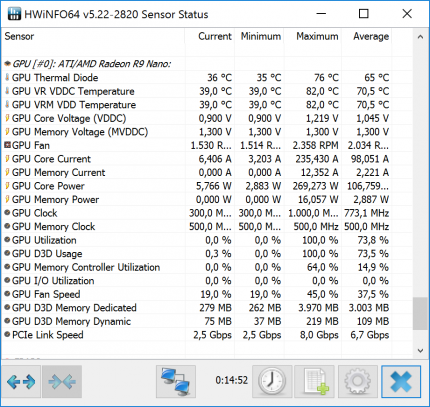The height and width of the screenshot is (407, 430).
Task: Click the 773,1 MHz average GPU clock value
Action: (x=367, y=213)
